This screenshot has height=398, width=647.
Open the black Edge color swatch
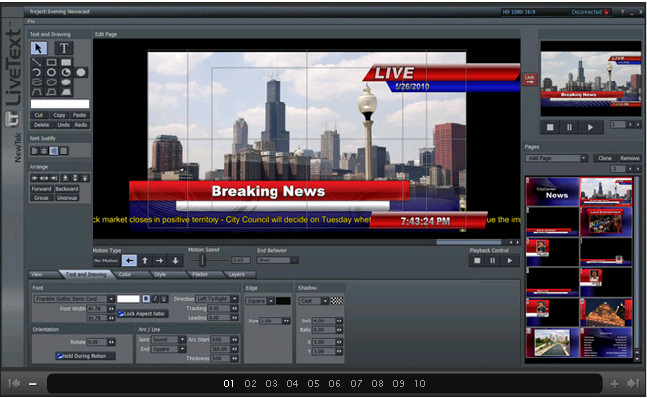283,301
